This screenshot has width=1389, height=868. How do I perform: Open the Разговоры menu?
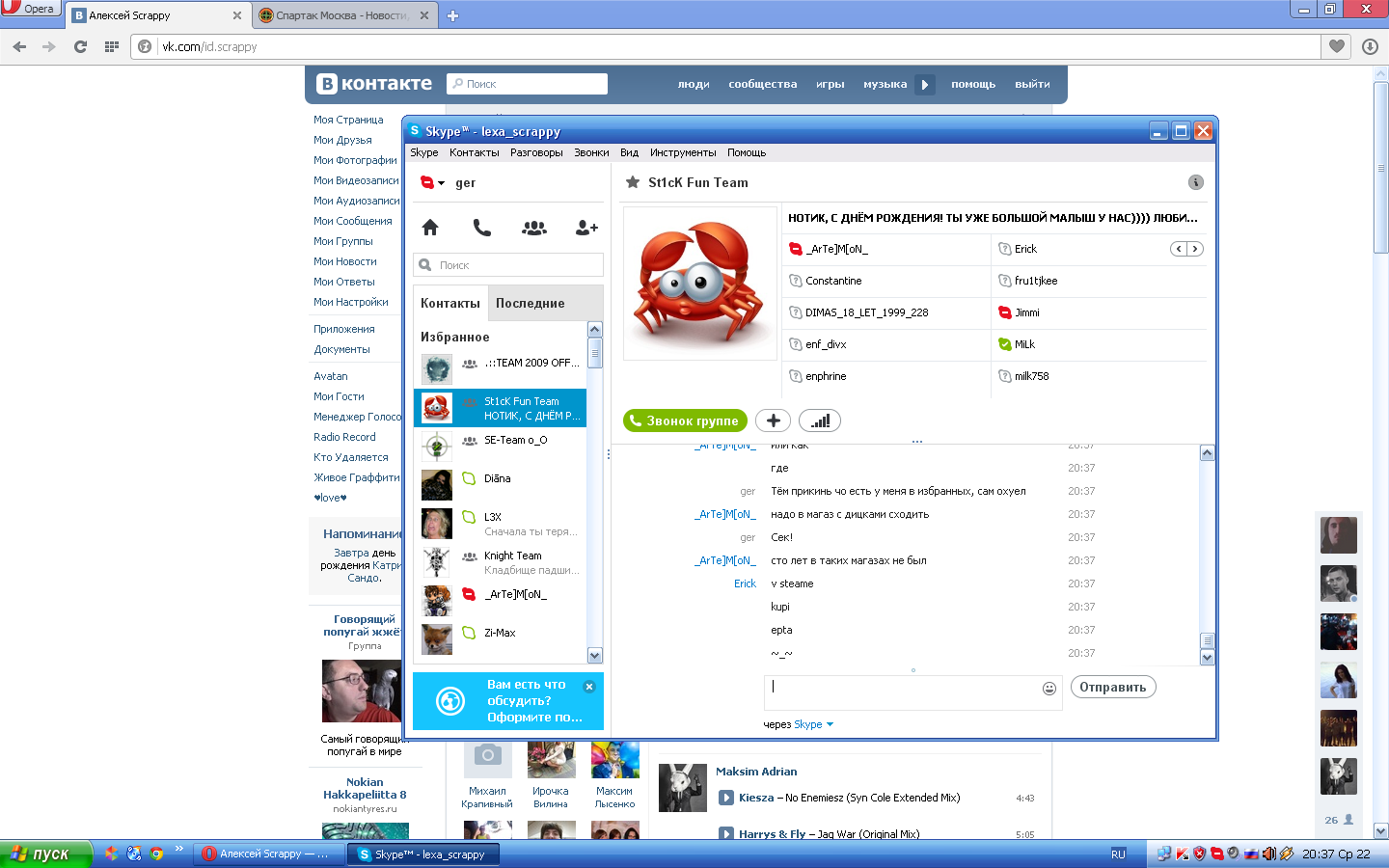point(536,152)
